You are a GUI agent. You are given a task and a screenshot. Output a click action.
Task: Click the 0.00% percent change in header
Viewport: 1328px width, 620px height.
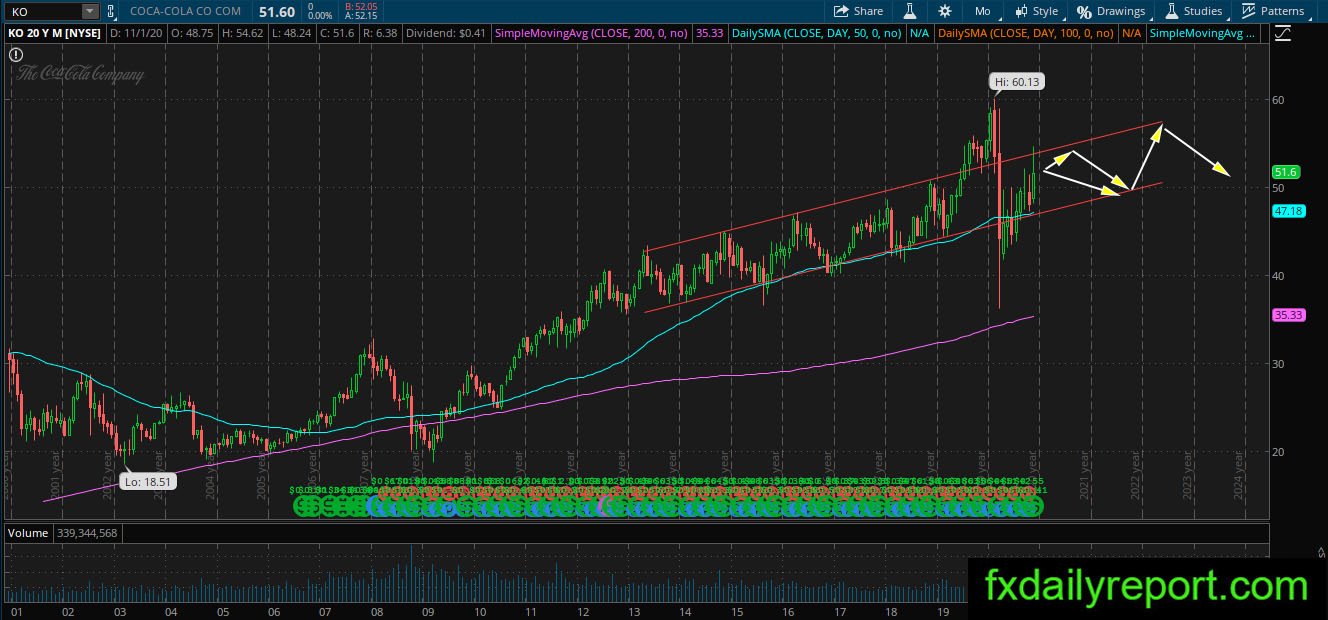click(x=320, y=16)
